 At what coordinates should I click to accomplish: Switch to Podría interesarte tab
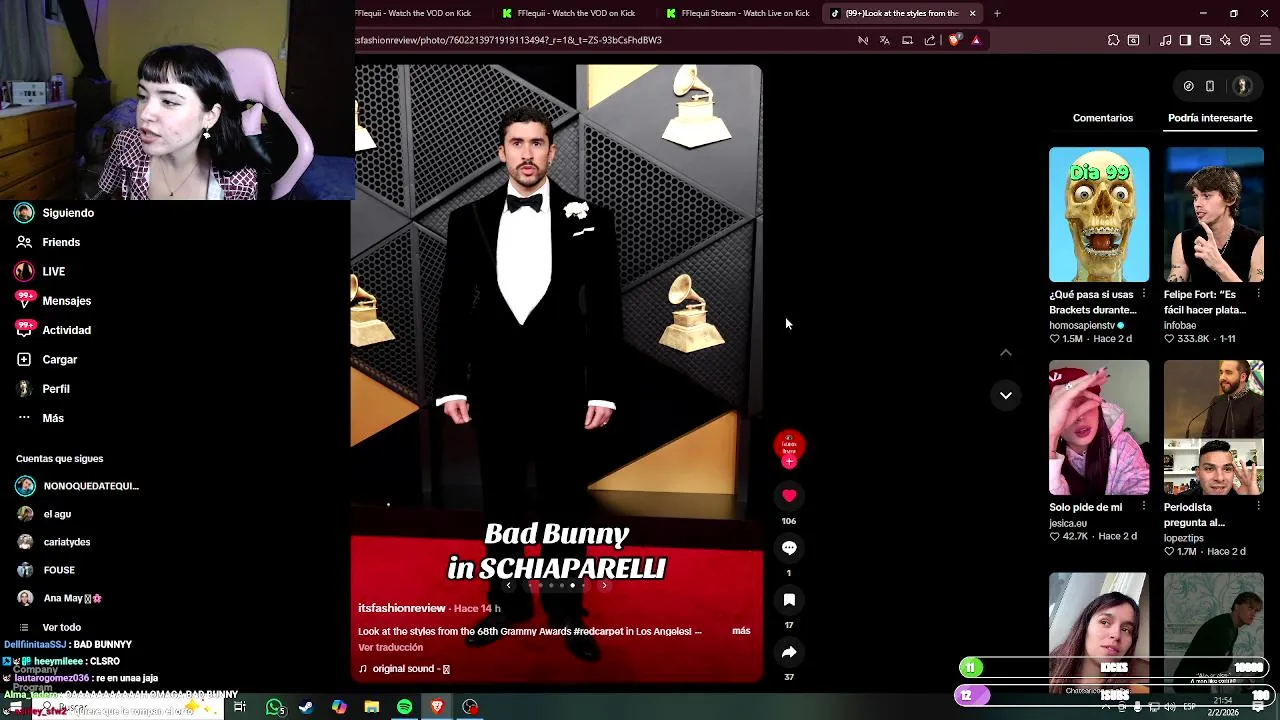pyautogui.click(x=1210, y=118)
